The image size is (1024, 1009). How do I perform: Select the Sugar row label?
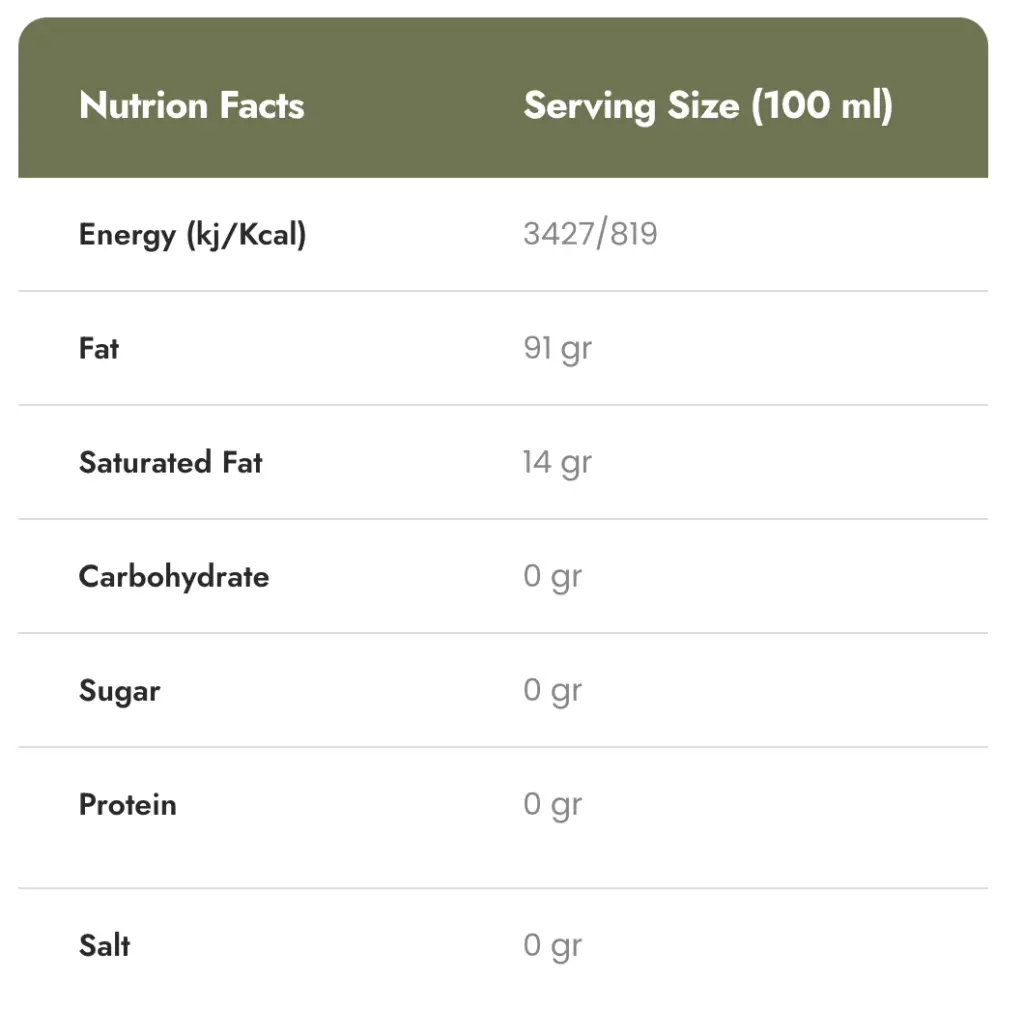(119, 691)
